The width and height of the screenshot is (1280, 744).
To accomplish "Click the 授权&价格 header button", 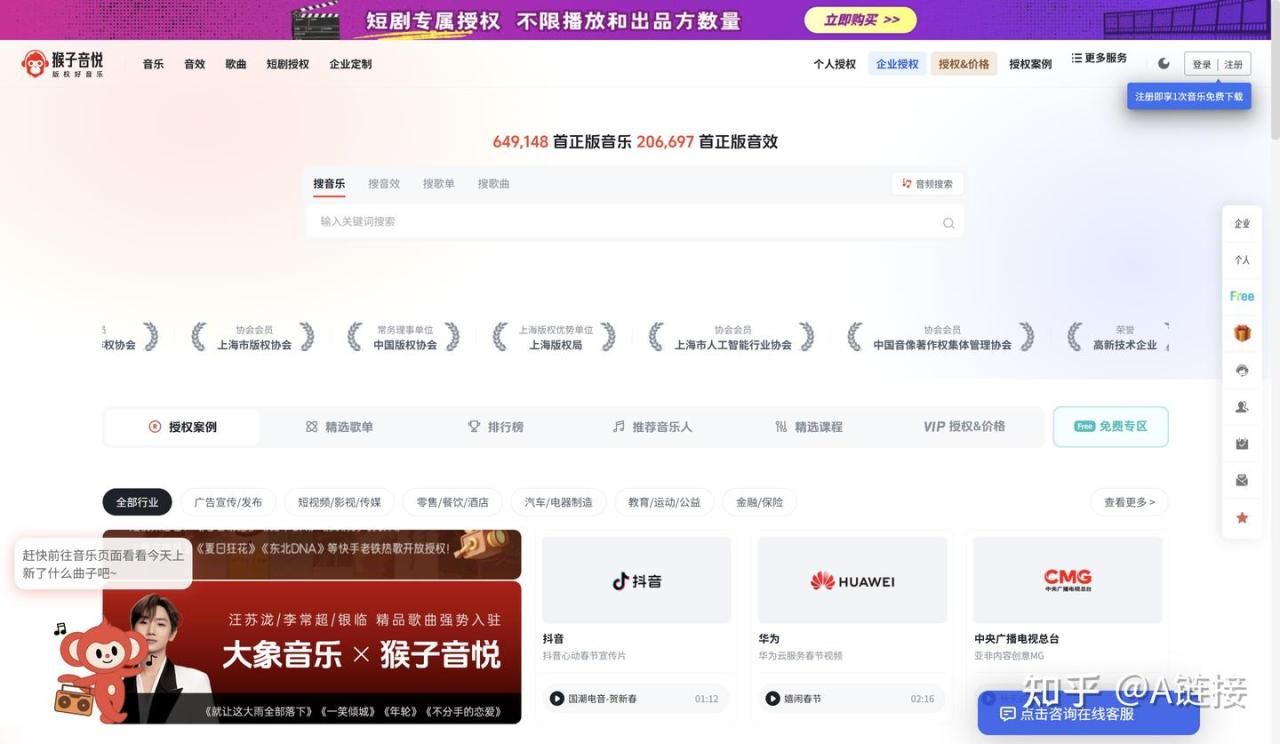I will pos(964,64).
